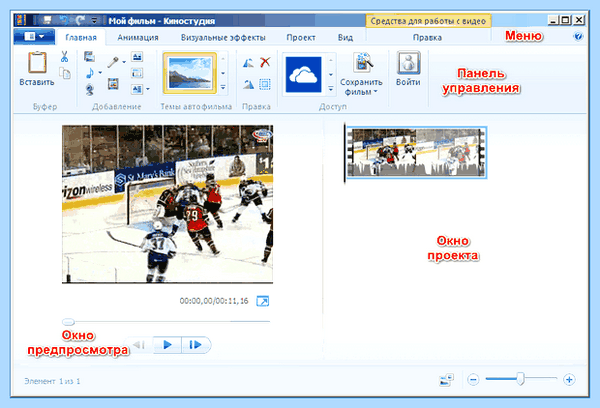Click the Сохранить фильм icon
600x408 pixels.
(362, 62)
